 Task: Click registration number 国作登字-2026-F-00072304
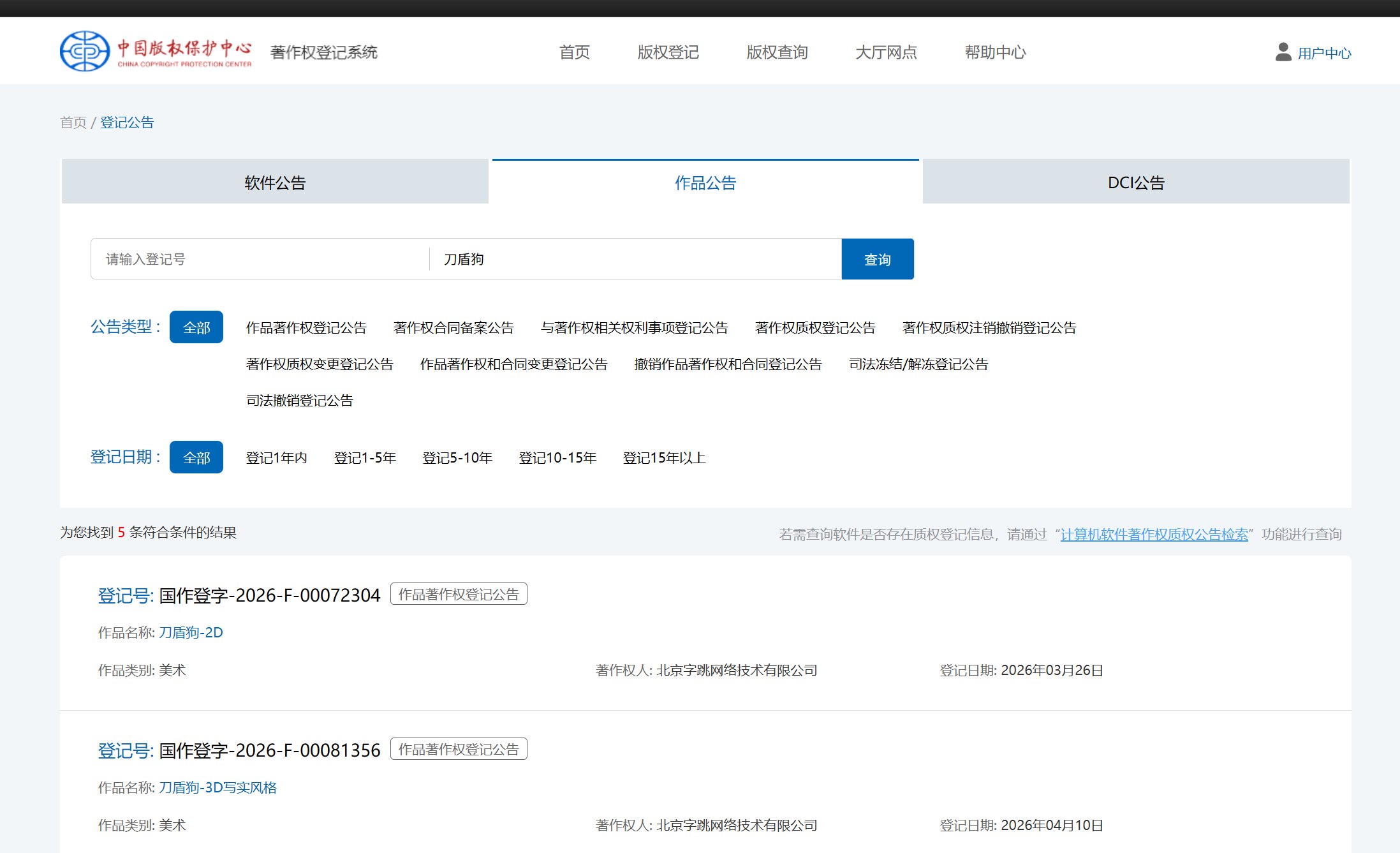(x=270, y=595)
